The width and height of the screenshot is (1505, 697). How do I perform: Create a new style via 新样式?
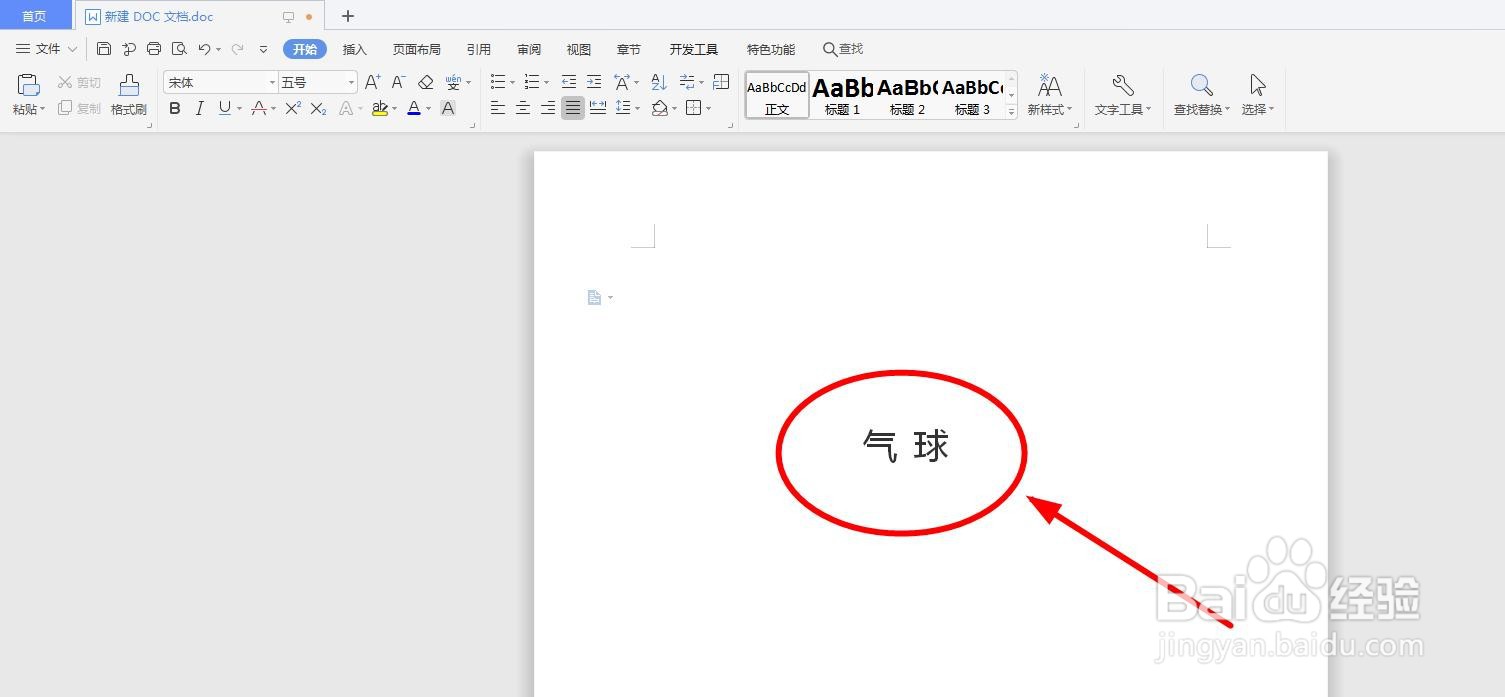[x=1048, y=95]
